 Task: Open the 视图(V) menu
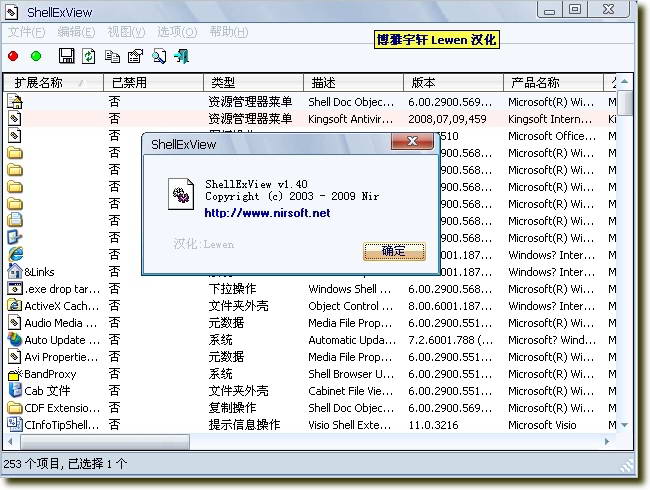tap(126, 32)
